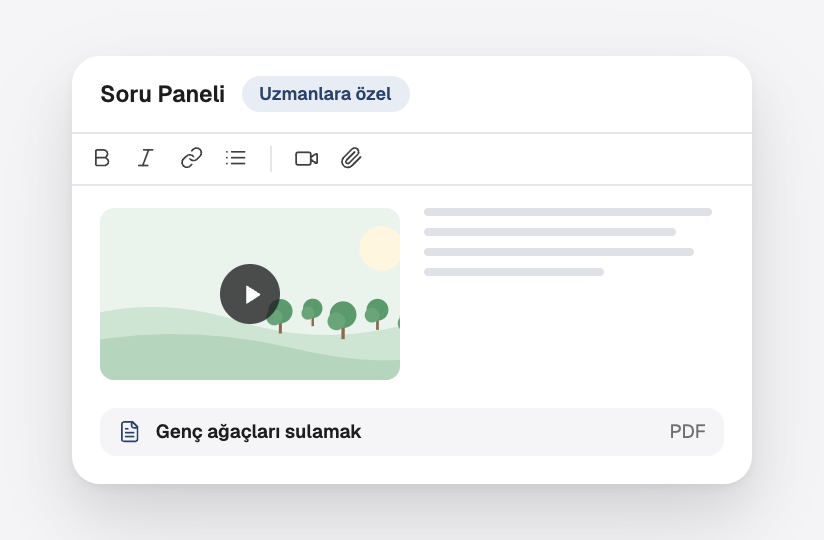The image size is (824, 540).
Task: Click the shortest last placeholder text line
Action: (x=514, y=272)
